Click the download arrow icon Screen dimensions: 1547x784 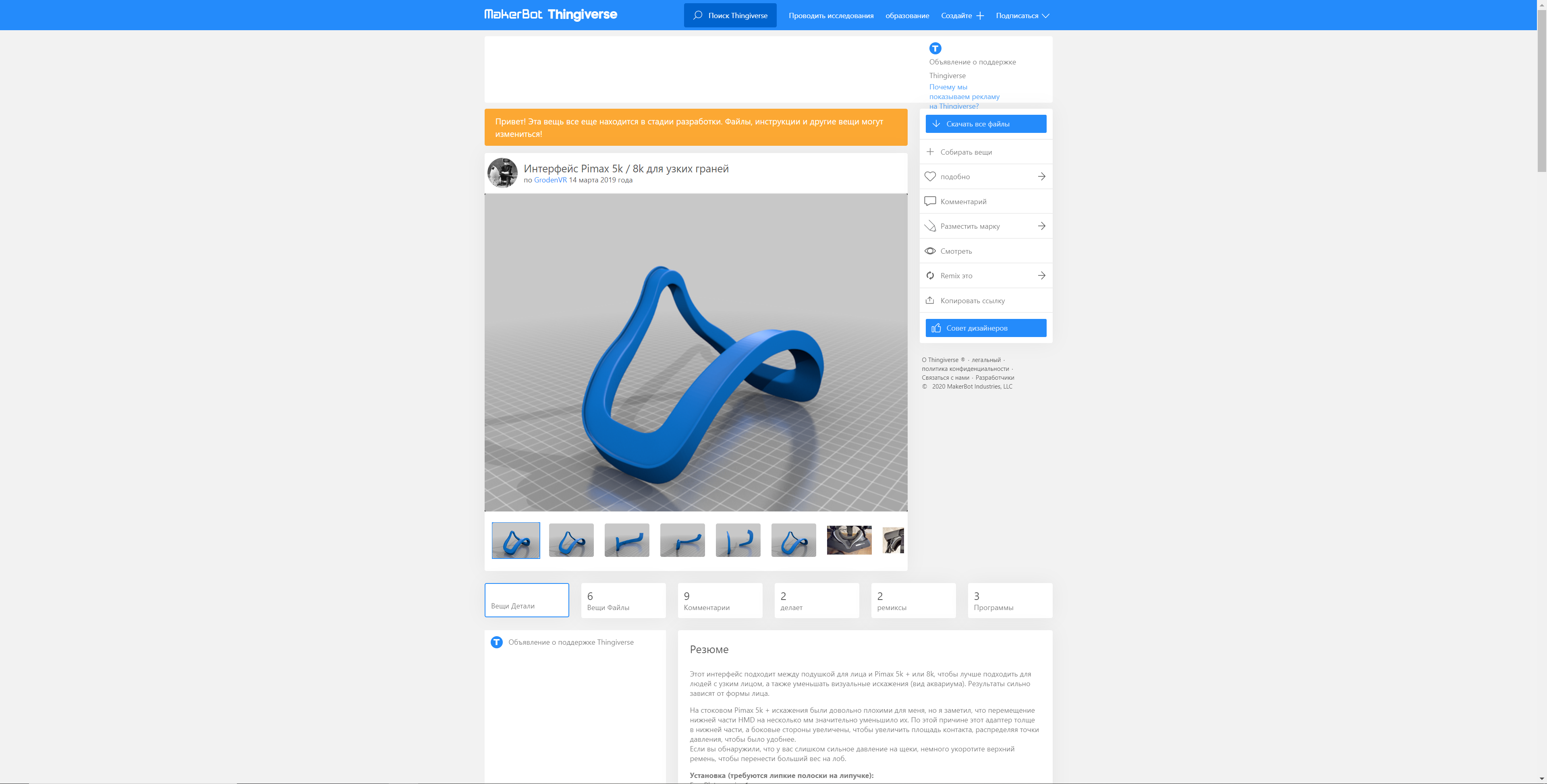click(935, 124)
